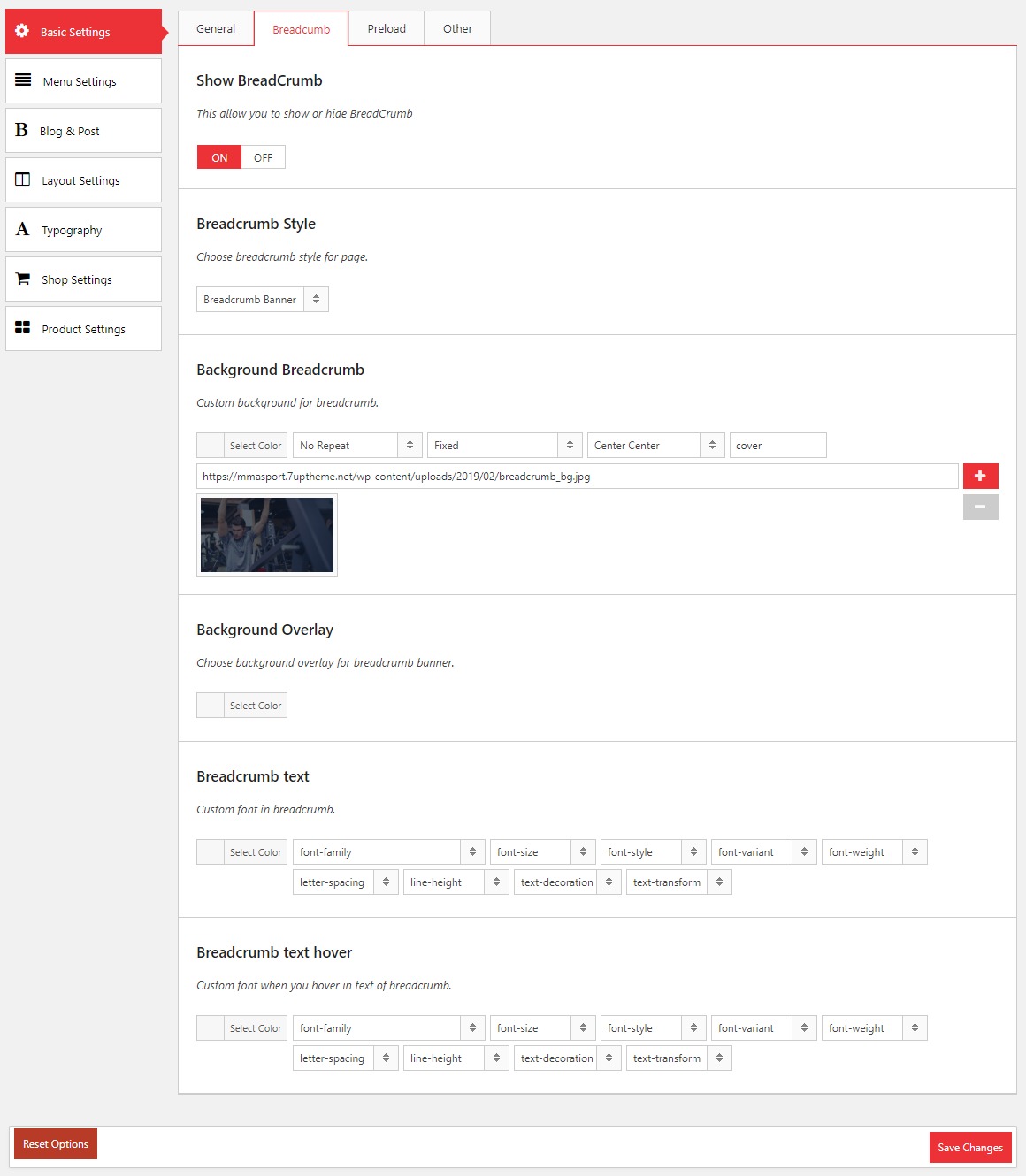The height and width of the screenshot is (1176, 1026).
Task: Click the Blog & Post bold B icon
Action: [x=22, y=130]
